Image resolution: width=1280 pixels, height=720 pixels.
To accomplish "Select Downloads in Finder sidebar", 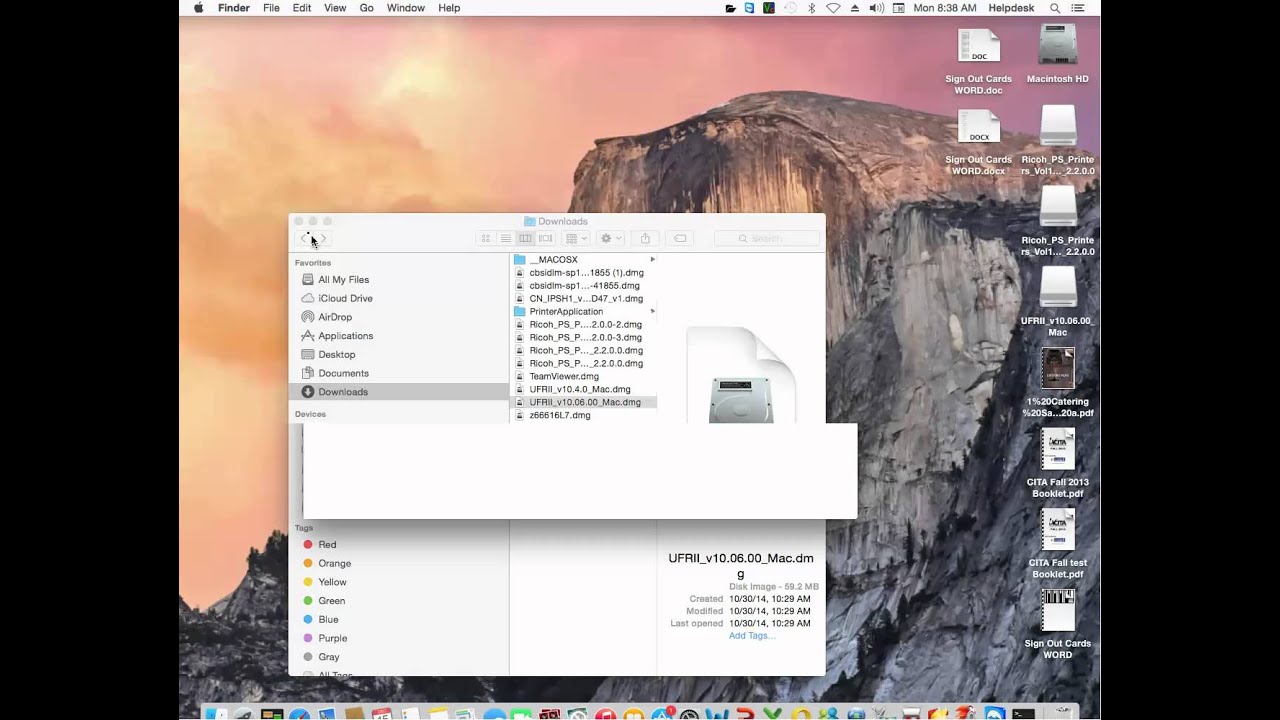I will coord(399,392).
